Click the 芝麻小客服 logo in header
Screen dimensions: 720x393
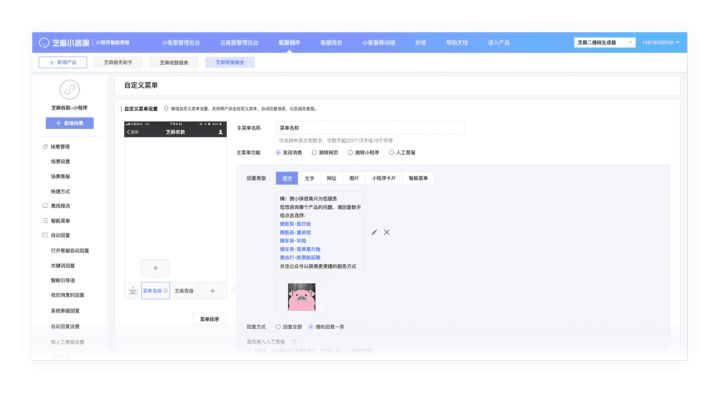64,43
